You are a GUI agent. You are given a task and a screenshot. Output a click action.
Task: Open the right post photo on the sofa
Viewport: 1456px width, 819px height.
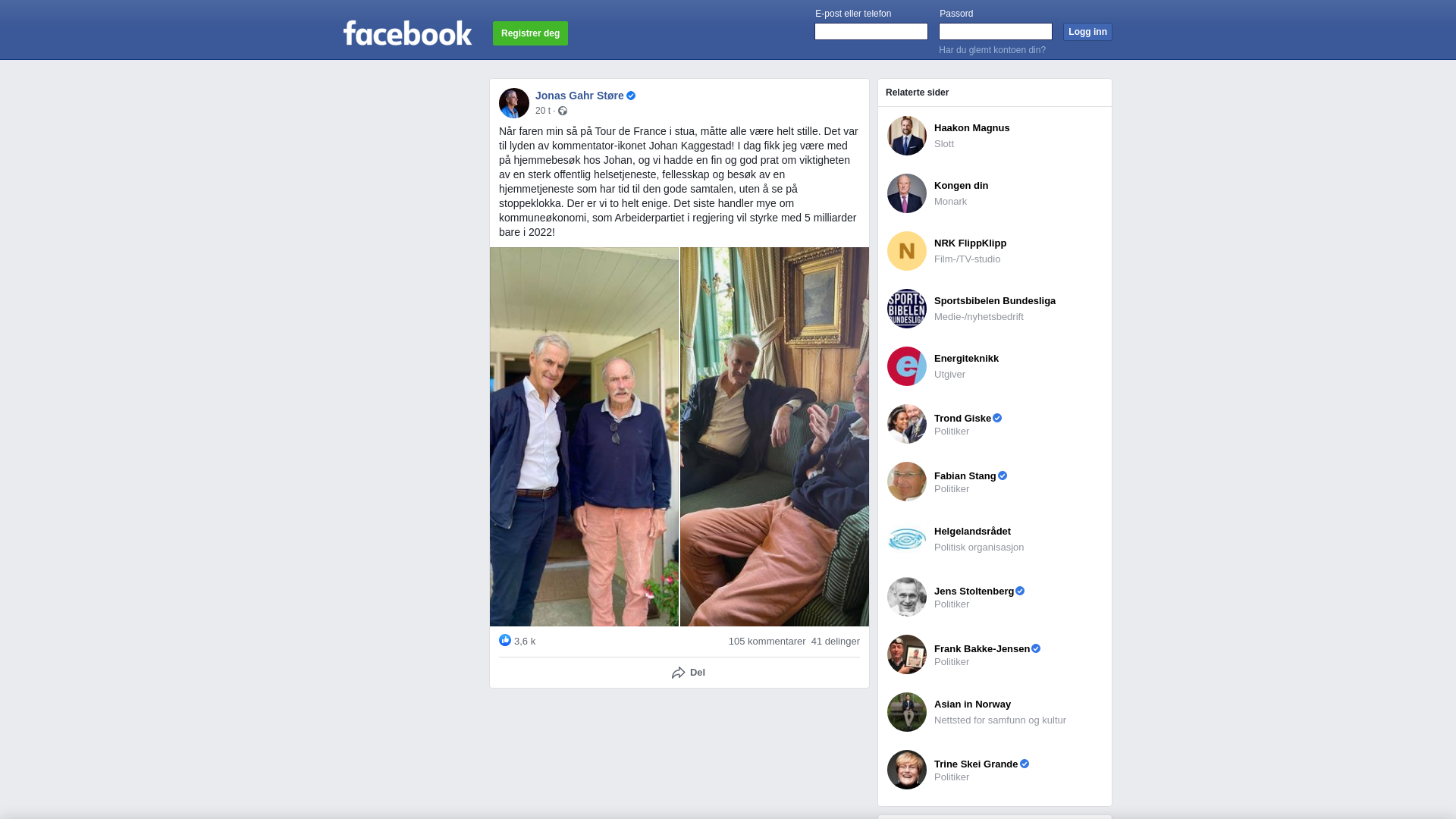774,437
